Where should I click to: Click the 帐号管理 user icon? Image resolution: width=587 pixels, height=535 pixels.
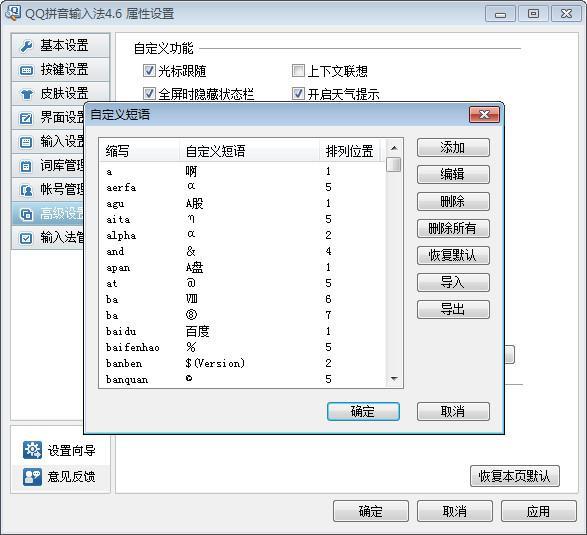pos(26,190)
